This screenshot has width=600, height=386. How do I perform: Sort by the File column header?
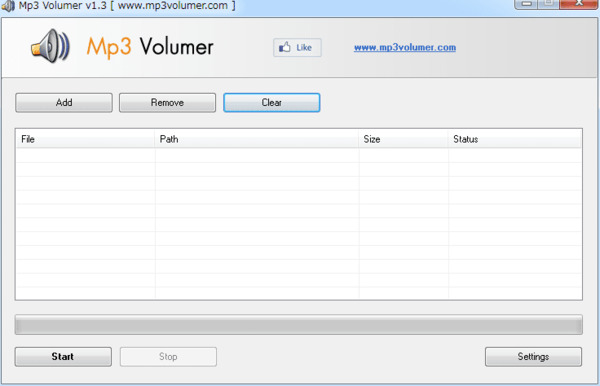coord(85,139)
